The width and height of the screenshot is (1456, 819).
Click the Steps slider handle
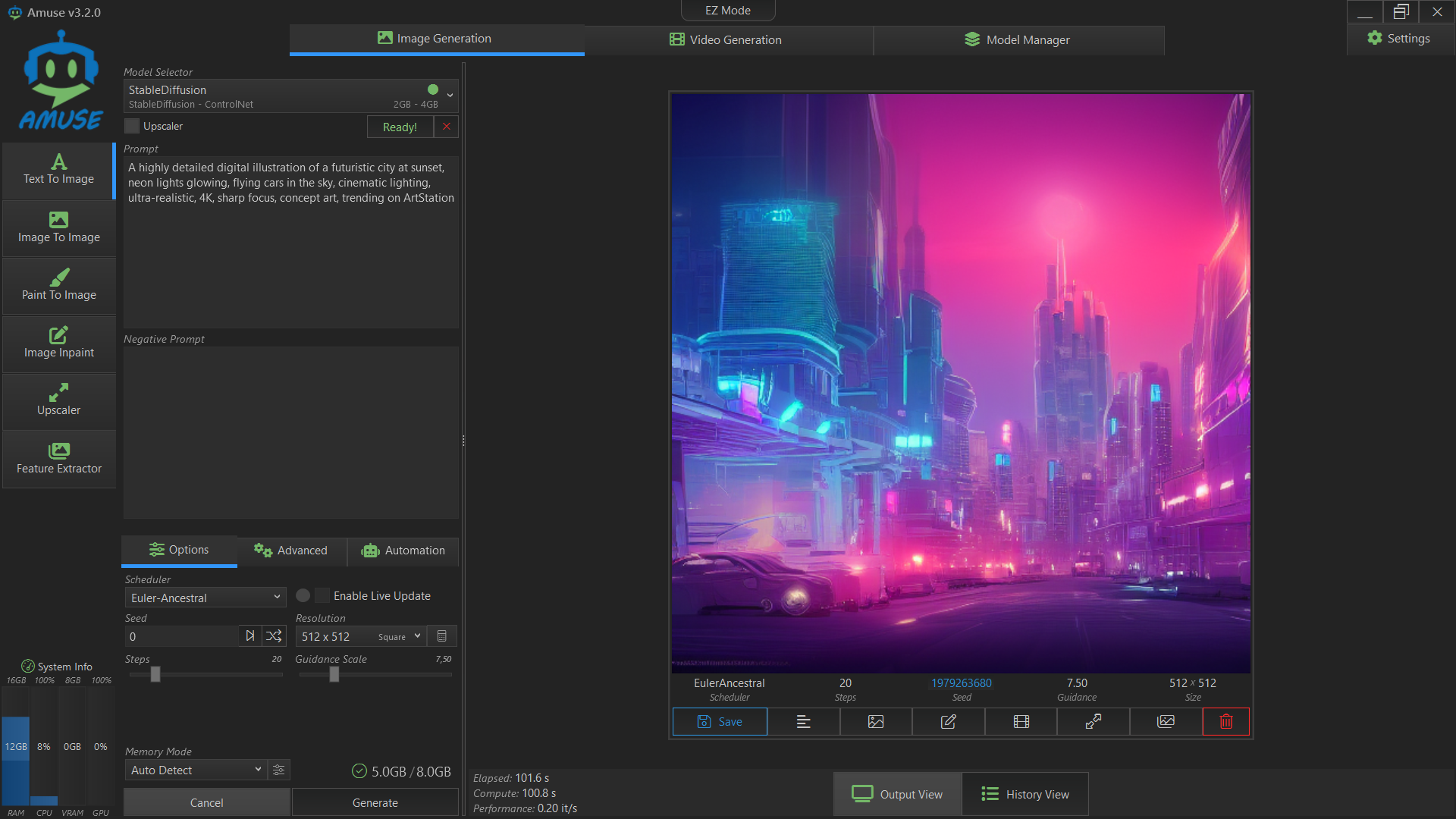click(x=155, y=674)
